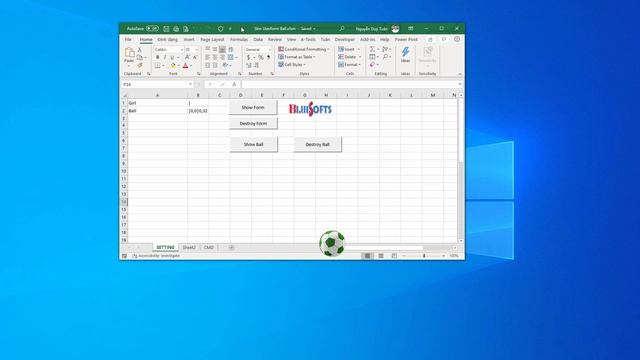Click the Paste icon
This screenshot has width=640, height=360.
tap(129, 53)
